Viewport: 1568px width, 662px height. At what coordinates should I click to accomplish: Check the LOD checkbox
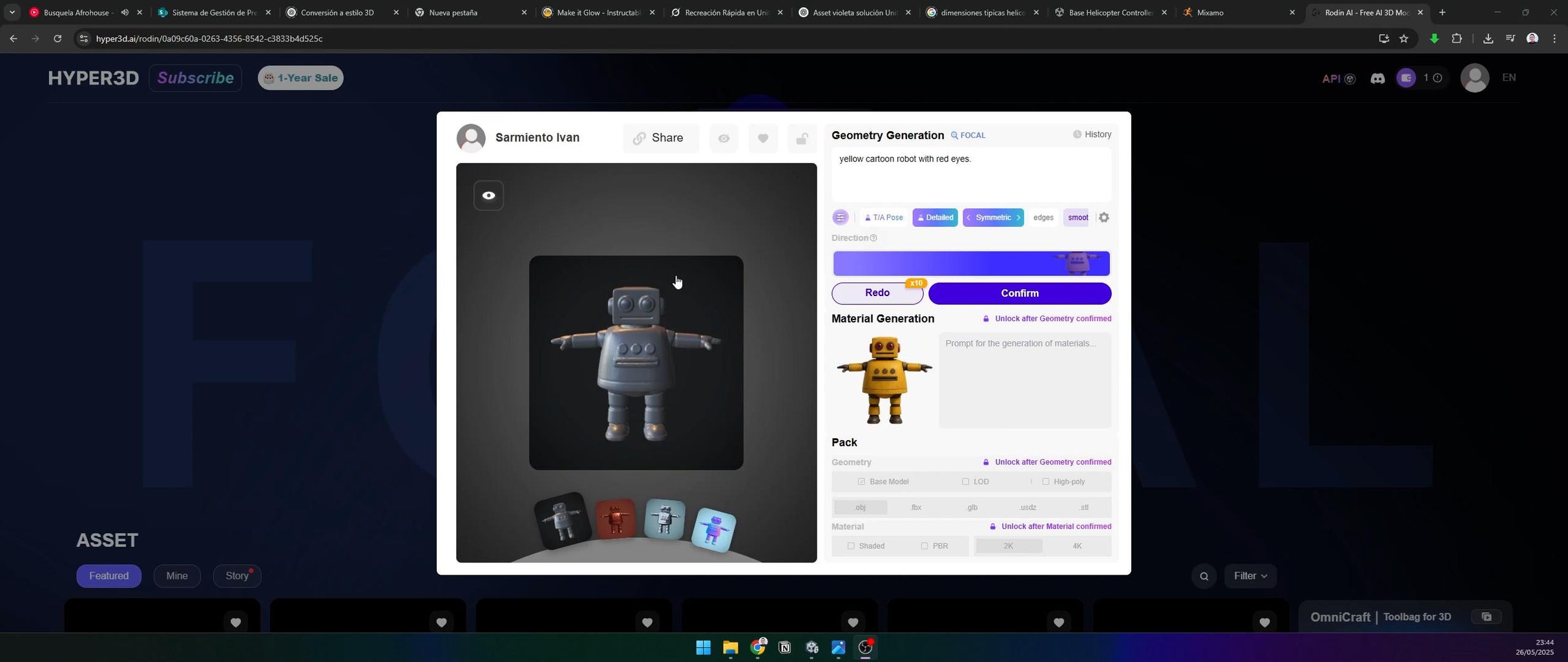965,482
